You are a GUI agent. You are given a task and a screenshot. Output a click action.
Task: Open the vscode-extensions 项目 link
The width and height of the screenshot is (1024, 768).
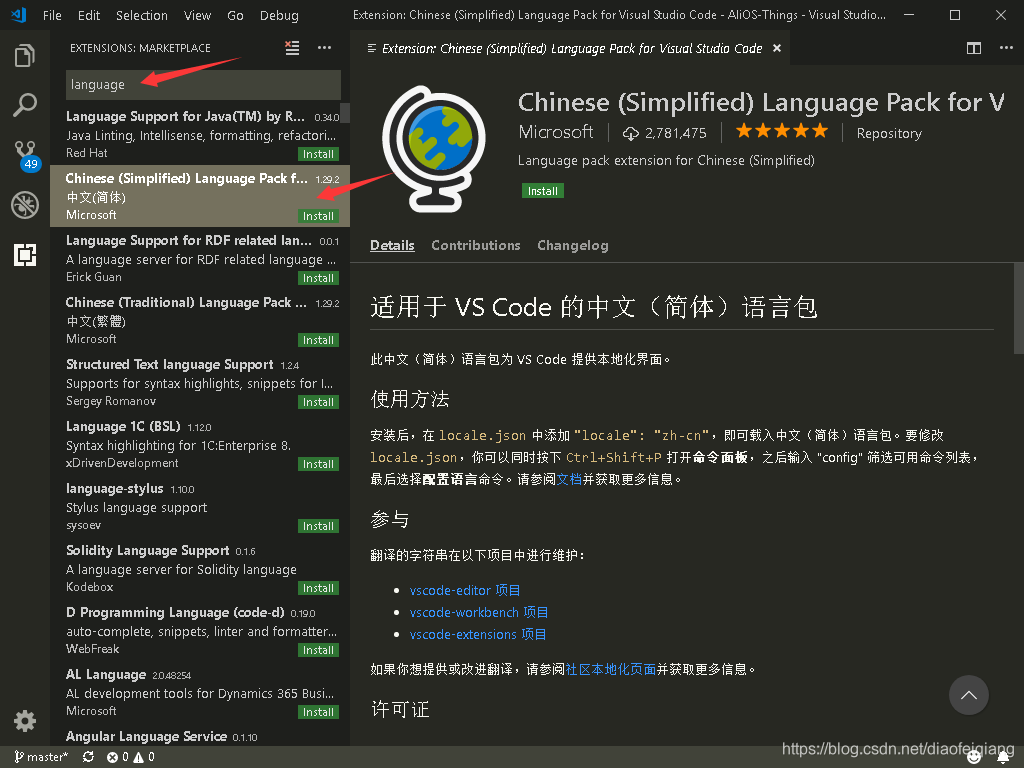coord(478,635)
